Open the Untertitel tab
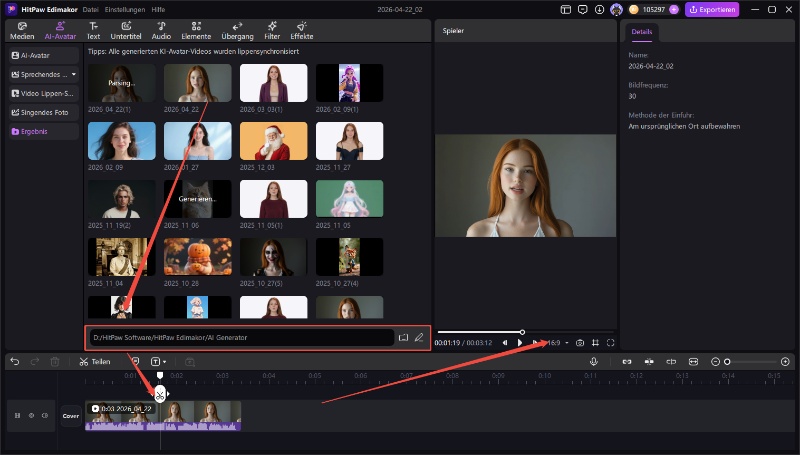This screenshot has height=455, width=800. click(x=126, y=31)
